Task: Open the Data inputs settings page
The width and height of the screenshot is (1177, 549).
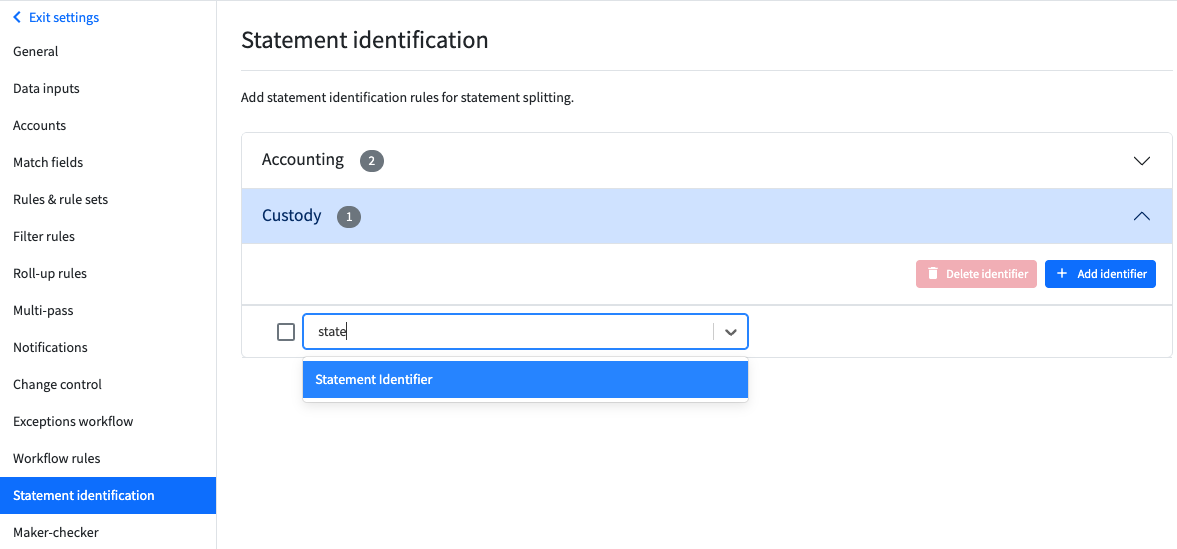Action: point(47,88)
